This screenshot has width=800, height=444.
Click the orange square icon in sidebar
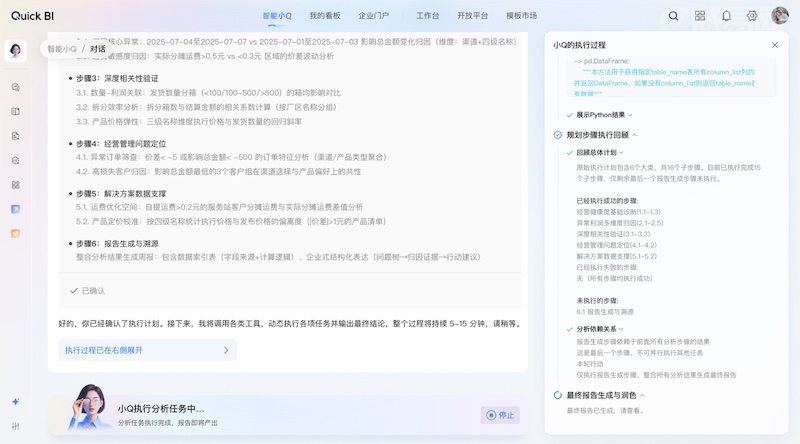(16, 233)
